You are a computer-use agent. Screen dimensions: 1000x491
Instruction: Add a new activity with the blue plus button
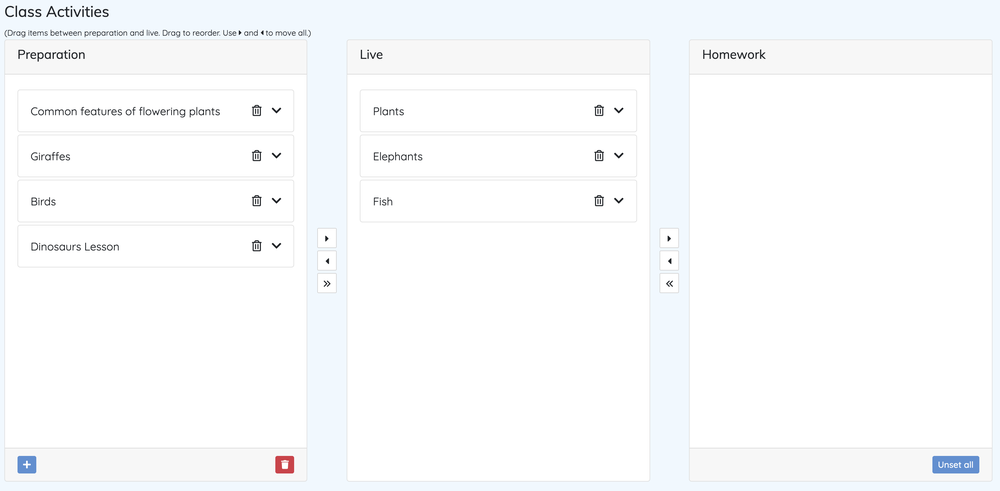pyautogui.click(x=27, y=465)
